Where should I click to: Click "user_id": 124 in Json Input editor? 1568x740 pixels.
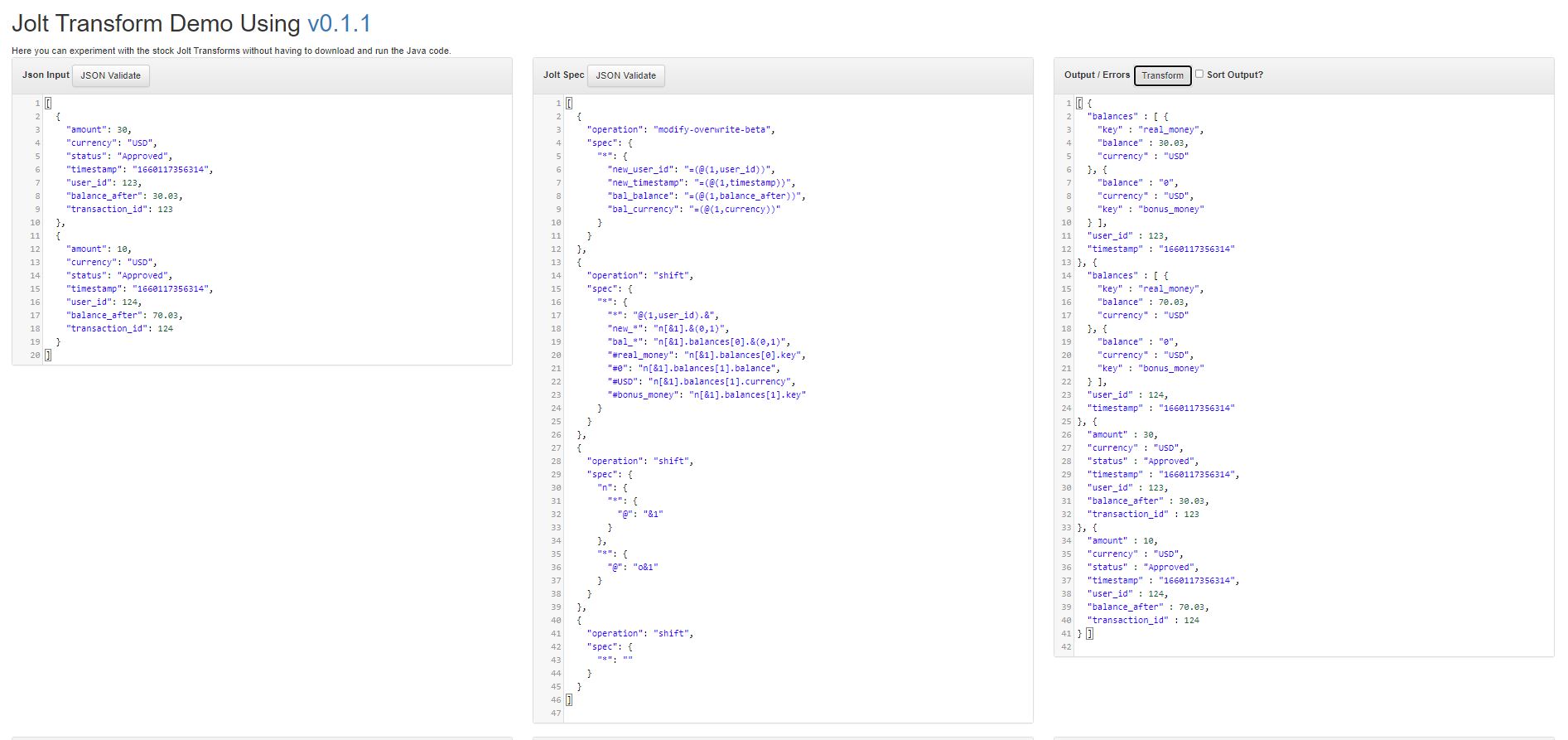[x=104, y=302]
